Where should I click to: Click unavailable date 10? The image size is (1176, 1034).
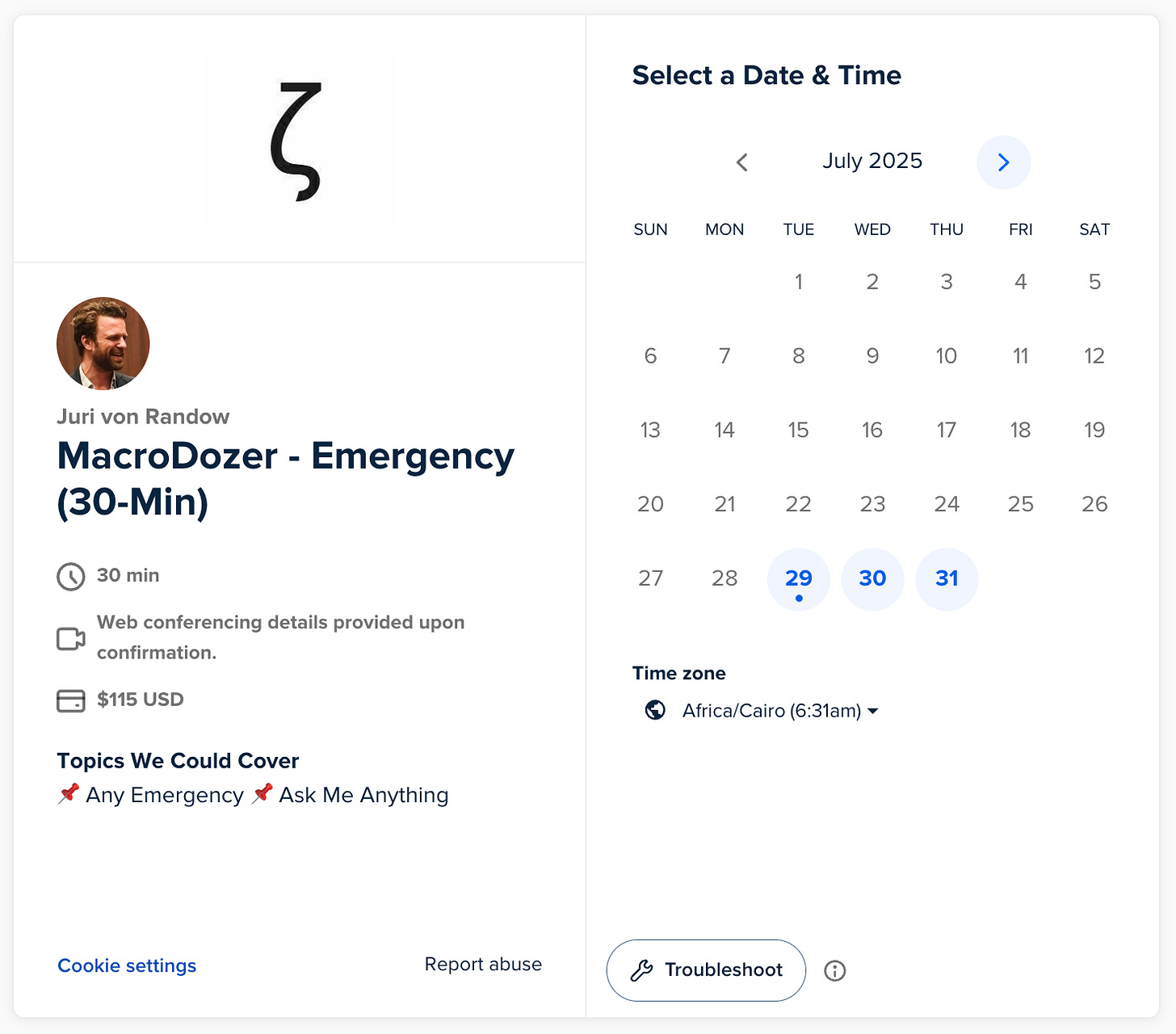click(x=947, y=356)
